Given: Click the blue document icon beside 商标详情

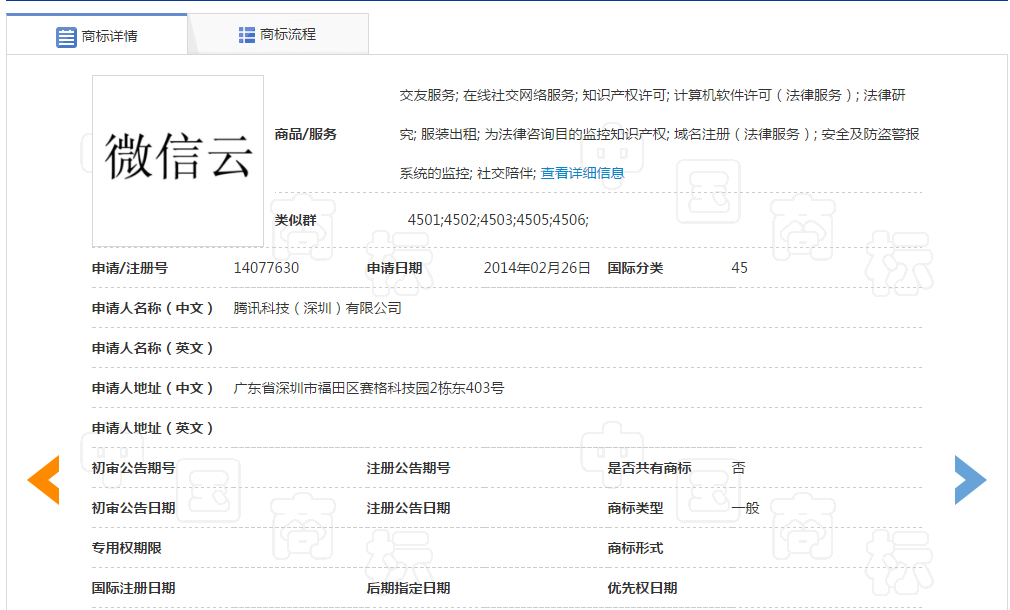Looking at the screenshot, I should point(66,37).
